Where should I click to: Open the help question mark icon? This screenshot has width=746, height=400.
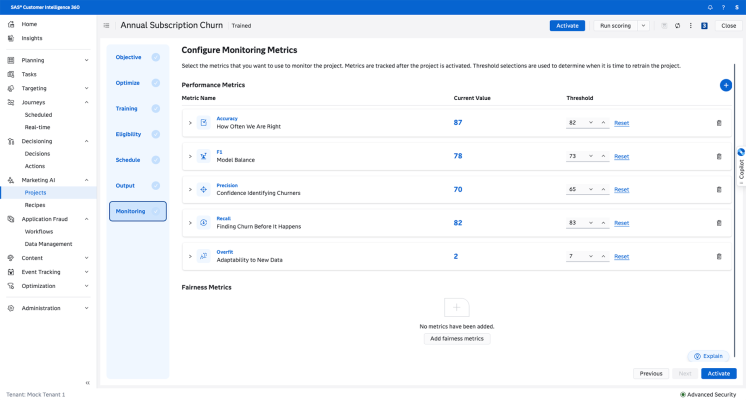click(x=723, y=7)
